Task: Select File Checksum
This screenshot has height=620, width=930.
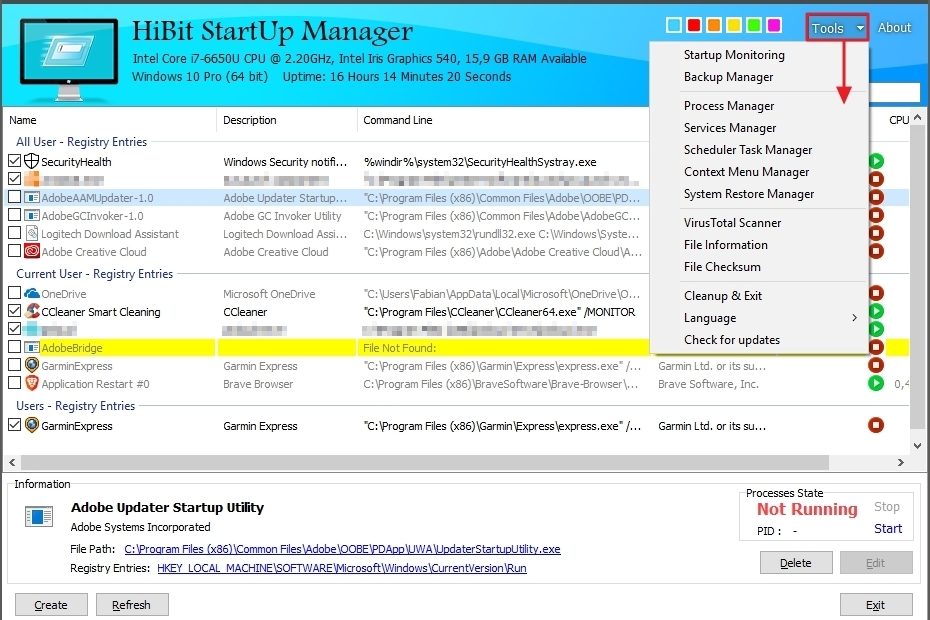Action: click(x=759, y=267)
